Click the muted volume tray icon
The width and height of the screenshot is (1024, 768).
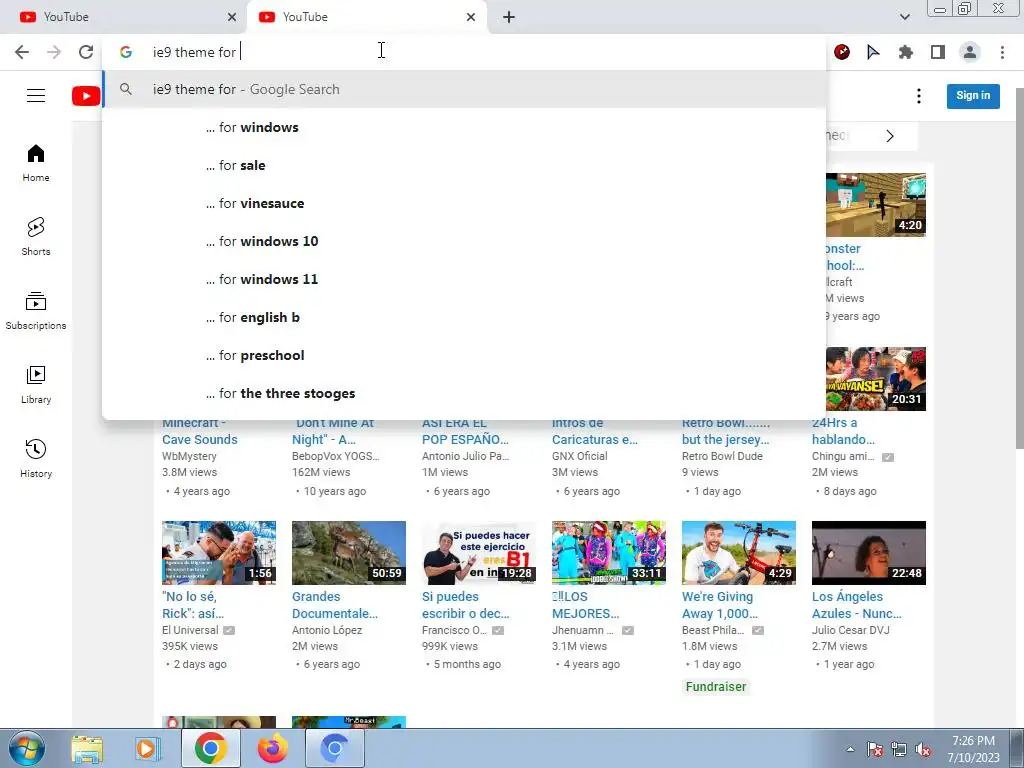(x=923, y=750)
